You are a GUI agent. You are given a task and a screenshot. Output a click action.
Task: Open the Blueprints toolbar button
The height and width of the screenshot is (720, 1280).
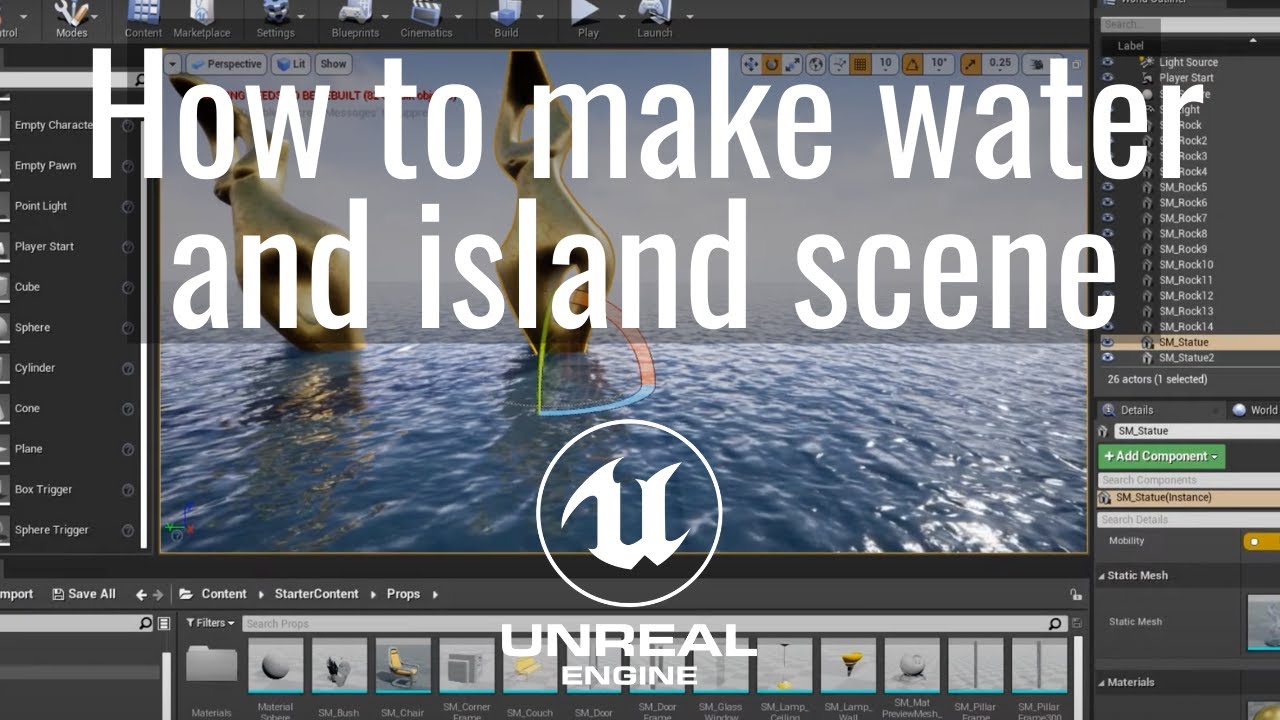tap(355, 19)
